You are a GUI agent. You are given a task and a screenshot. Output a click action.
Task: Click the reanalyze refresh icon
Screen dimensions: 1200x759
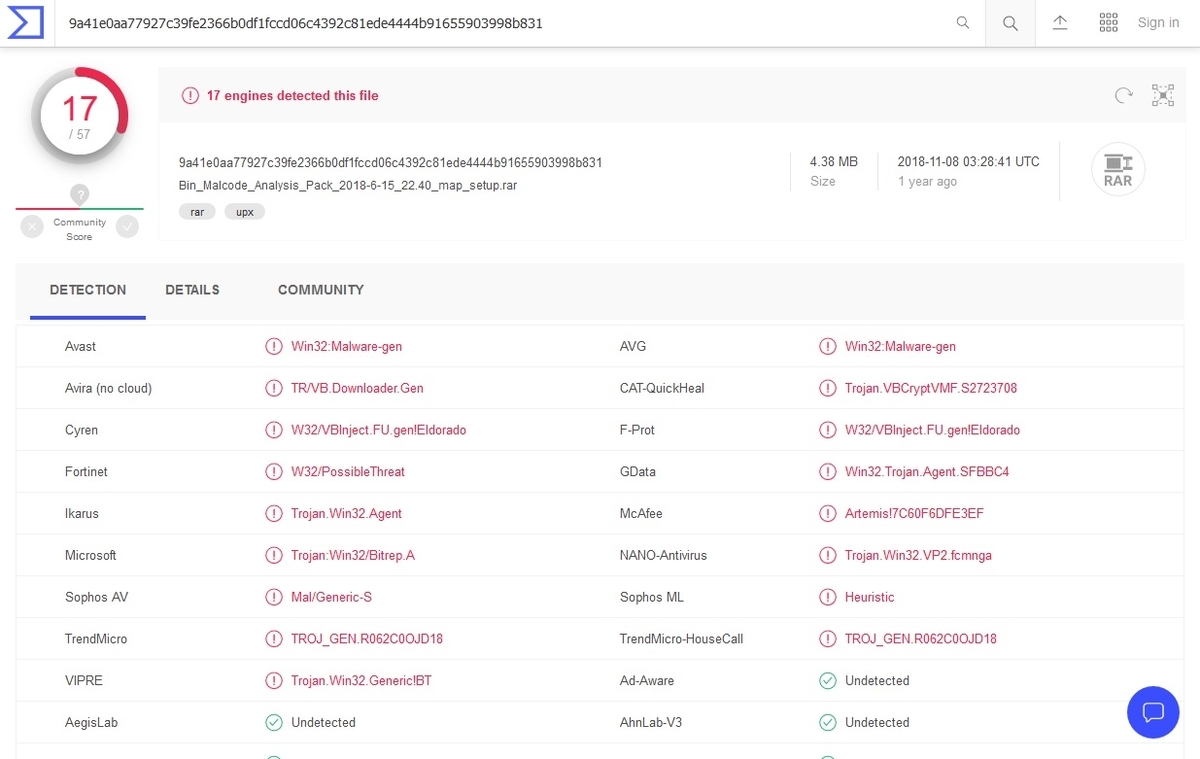point(1124,96)
